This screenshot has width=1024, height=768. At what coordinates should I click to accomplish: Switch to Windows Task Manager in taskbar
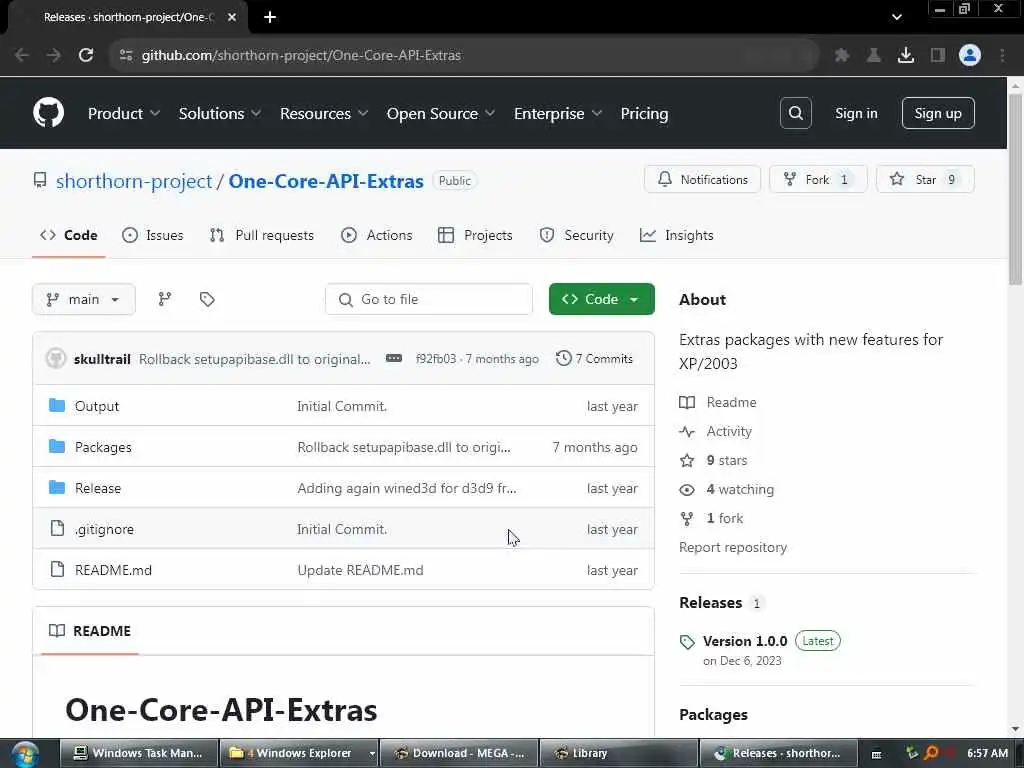tap(138, 753)
